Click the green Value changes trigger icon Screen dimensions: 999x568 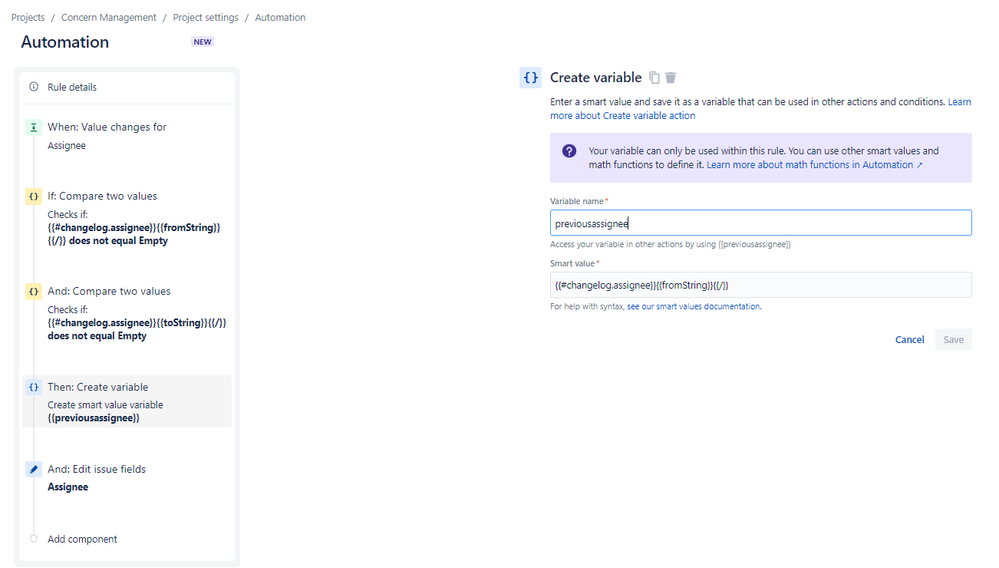[x=34, y=127]
